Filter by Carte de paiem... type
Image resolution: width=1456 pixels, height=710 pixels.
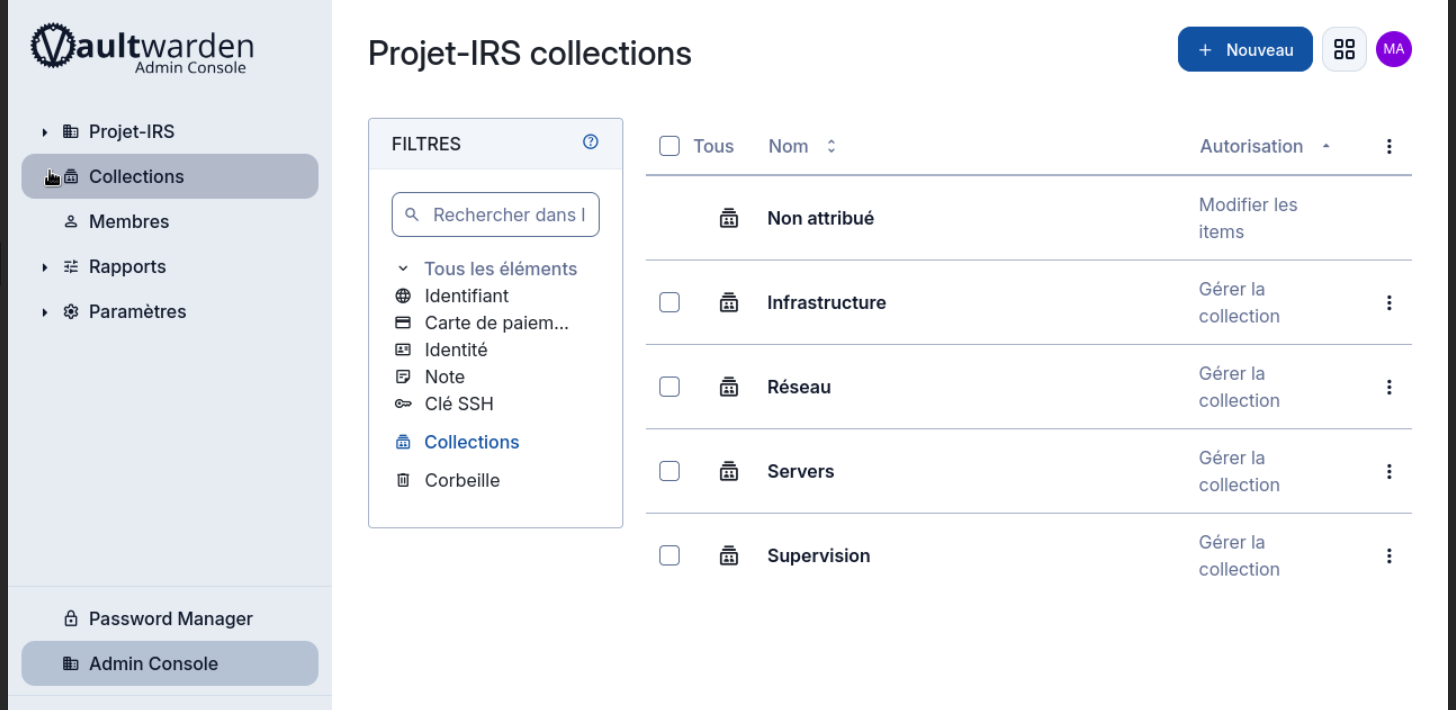click(x=497, y=323)
